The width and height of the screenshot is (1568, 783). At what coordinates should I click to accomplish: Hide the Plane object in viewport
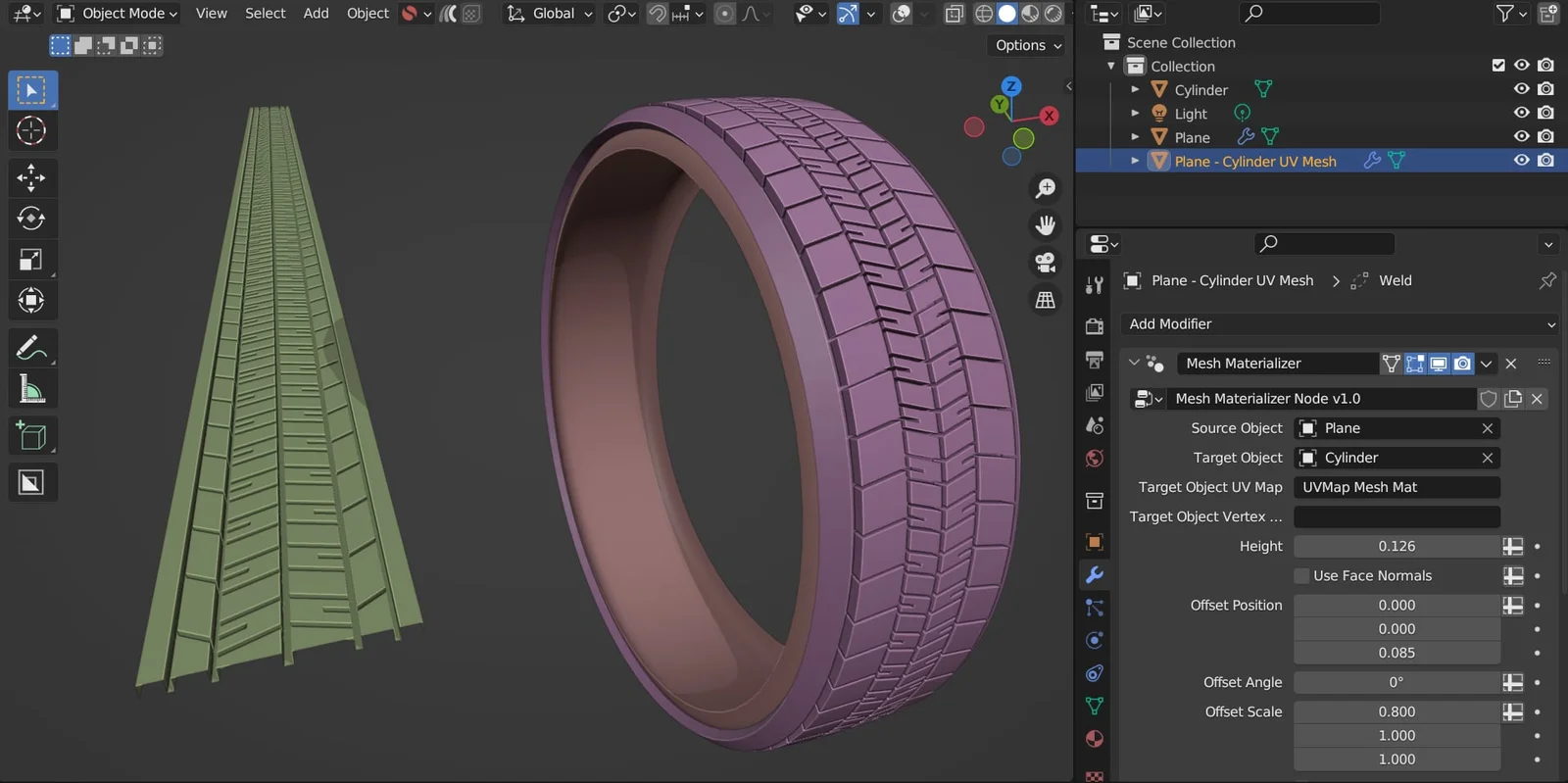(1521, 137)
